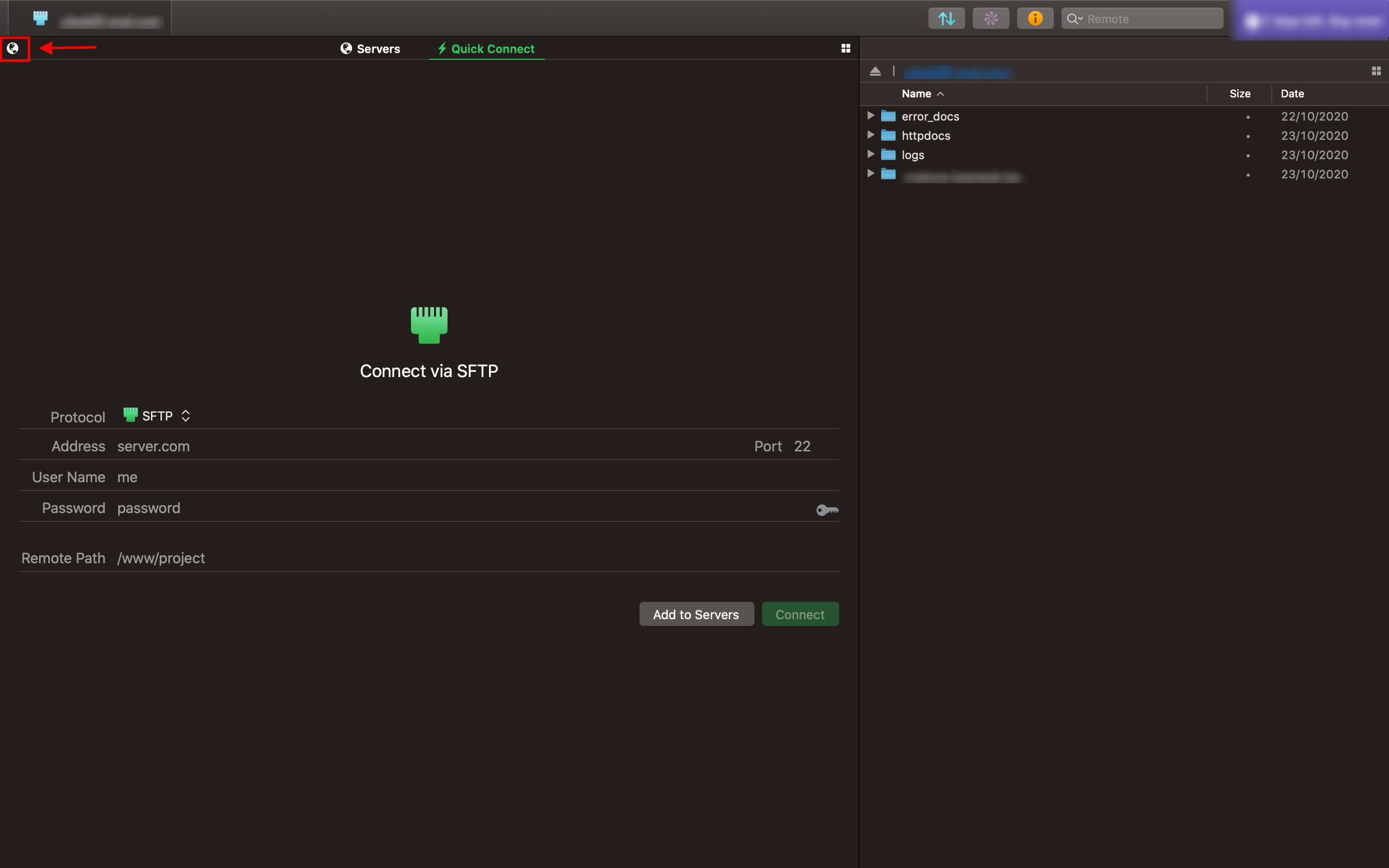This screenshot has width=1389, height=868.
Task: Expand the blurred-name folder
Action: tap(871, 174)
